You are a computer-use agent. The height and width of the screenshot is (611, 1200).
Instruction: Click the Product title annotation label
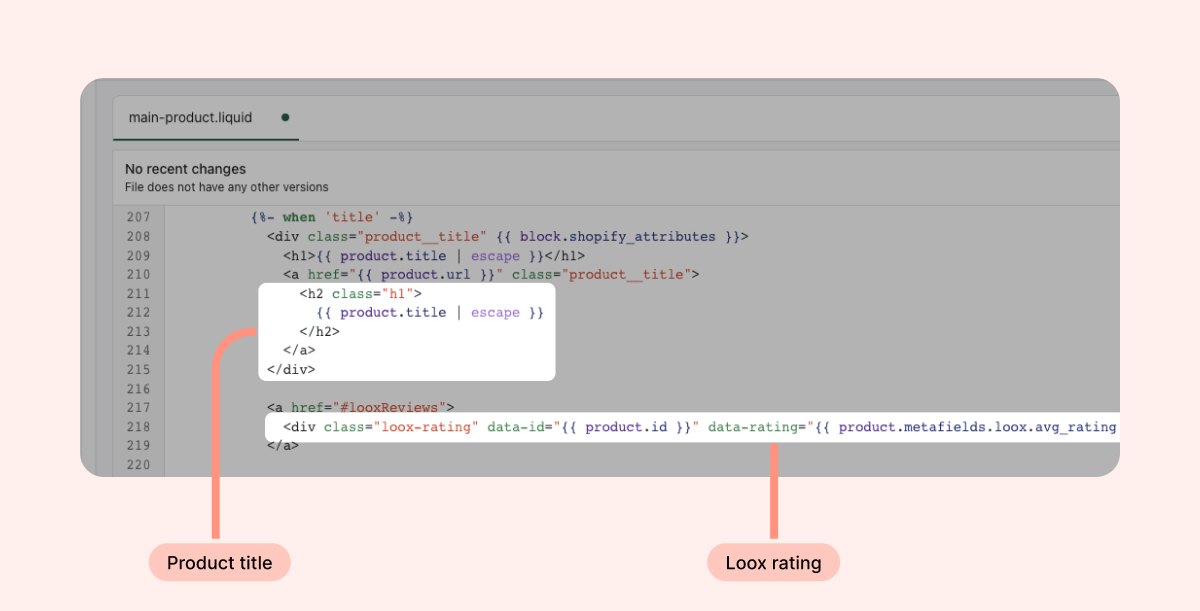point(219,563)
